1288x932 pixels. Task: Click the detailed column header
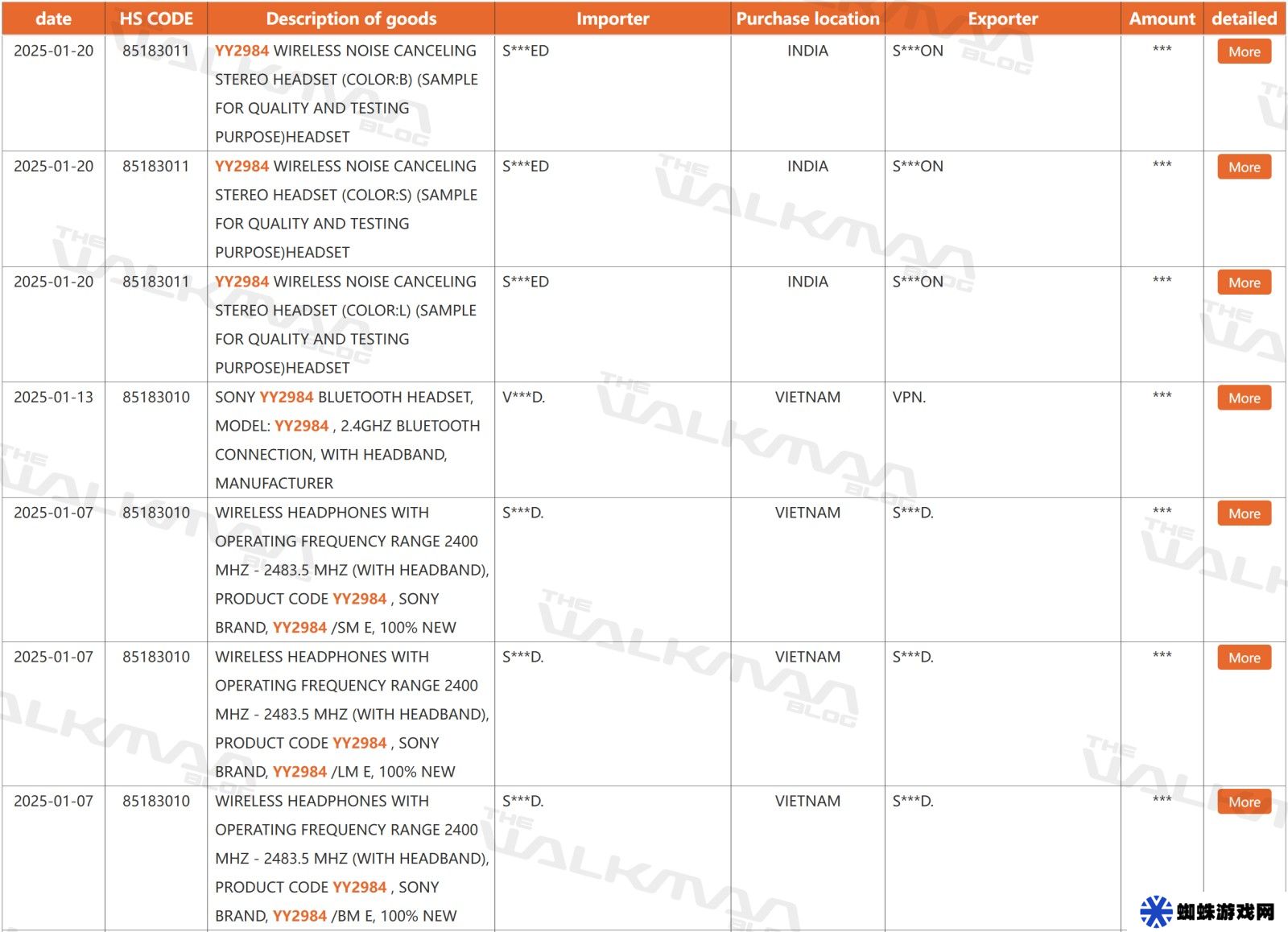1244,19
